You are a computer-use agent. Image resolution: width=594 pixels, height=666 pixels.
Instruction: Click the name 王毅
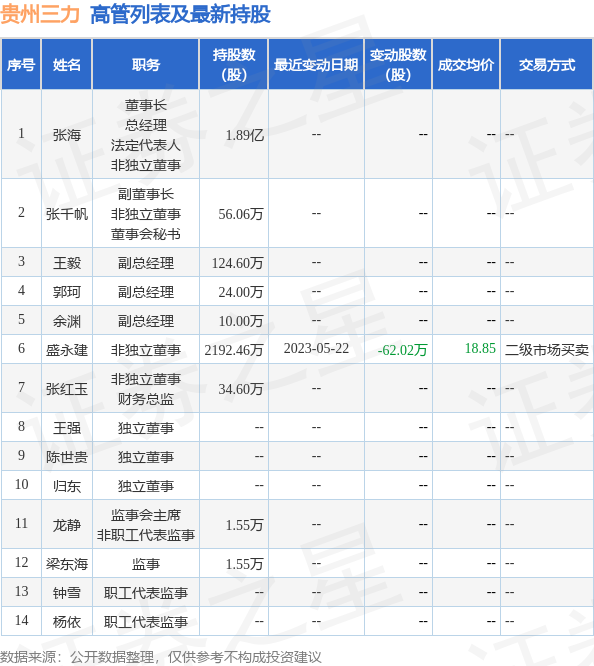[x=67, y=263]
